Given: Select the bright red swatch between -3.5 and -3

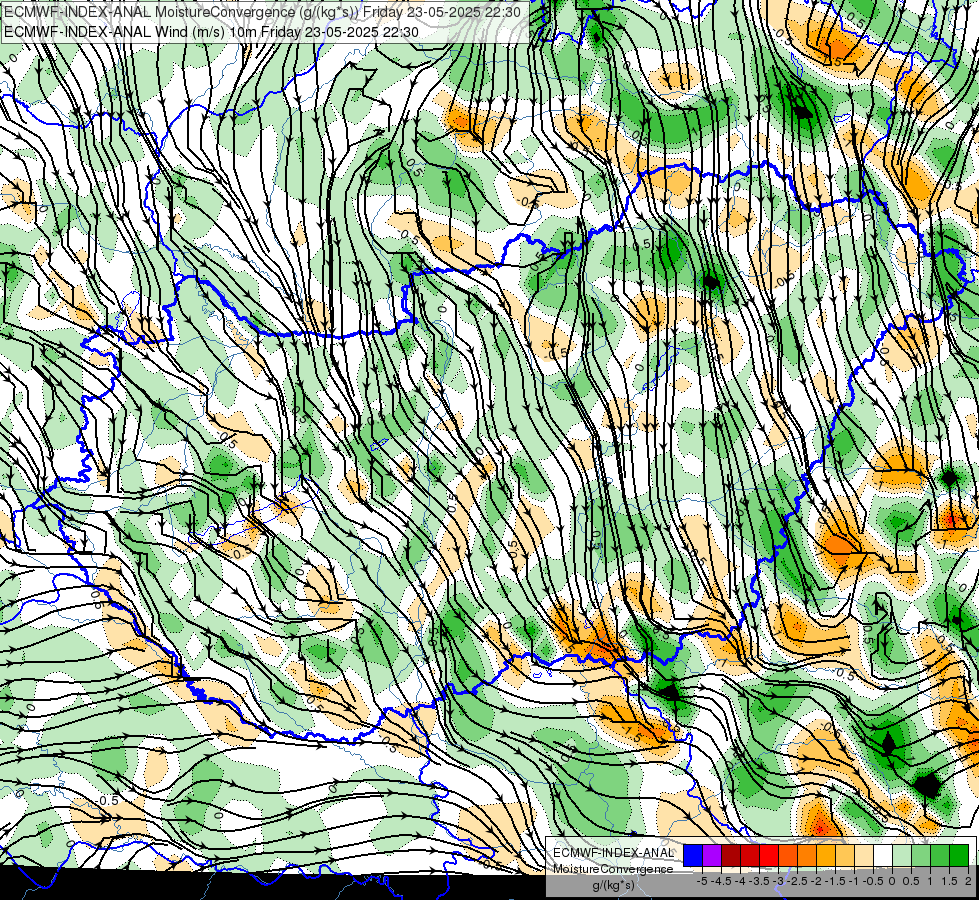Looking at the screenshot, I should [769, 855].
